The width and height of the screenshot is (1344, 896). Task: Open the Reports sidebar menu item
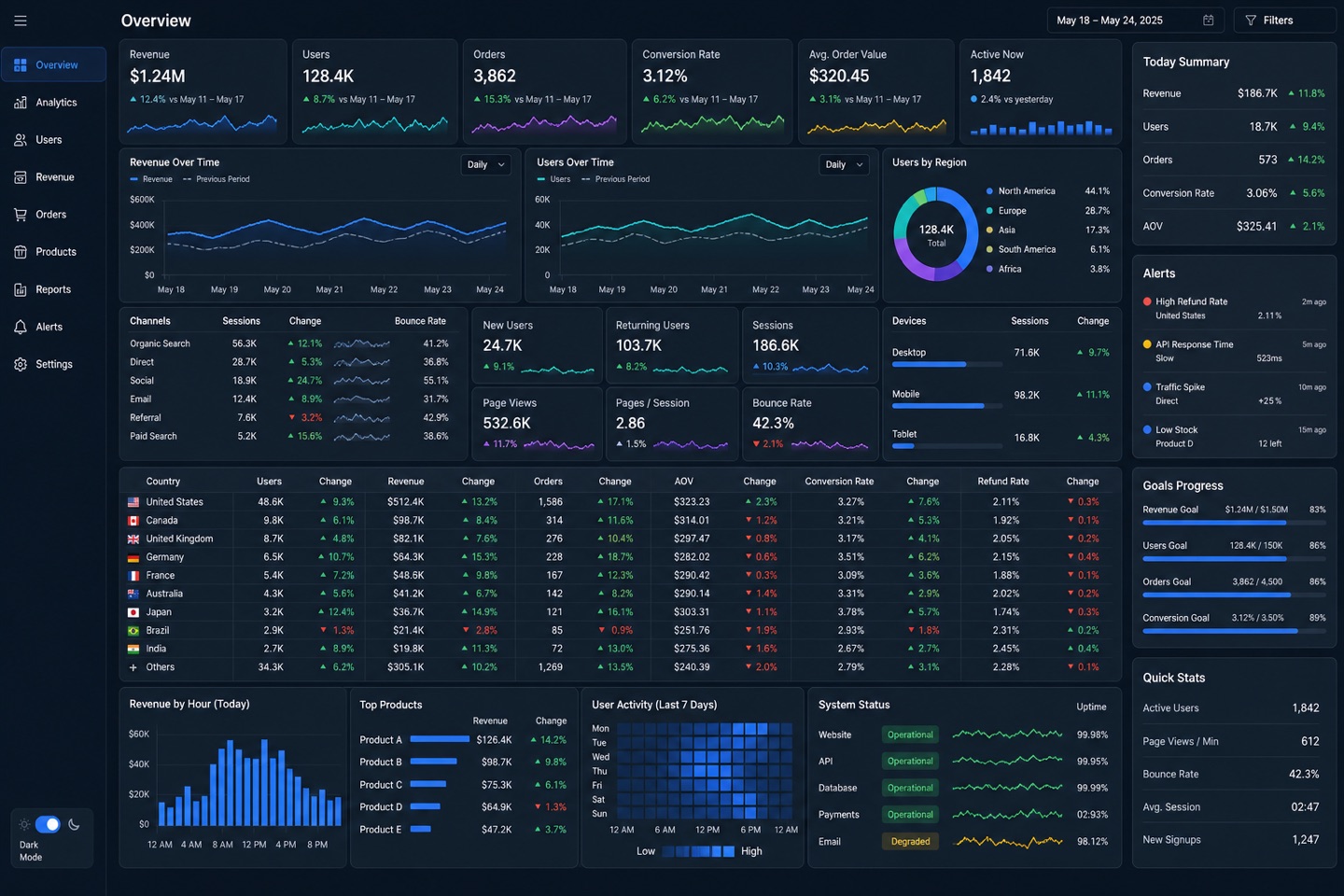[53, 289]
